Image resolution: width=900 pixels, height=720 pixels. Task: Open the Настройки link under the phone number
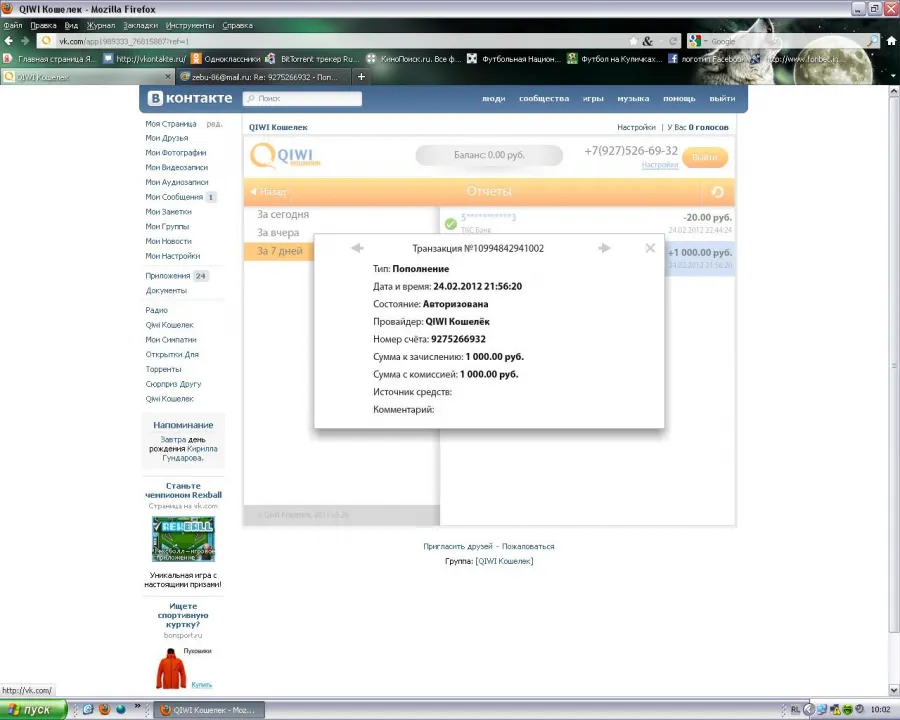tap(660, 165)
